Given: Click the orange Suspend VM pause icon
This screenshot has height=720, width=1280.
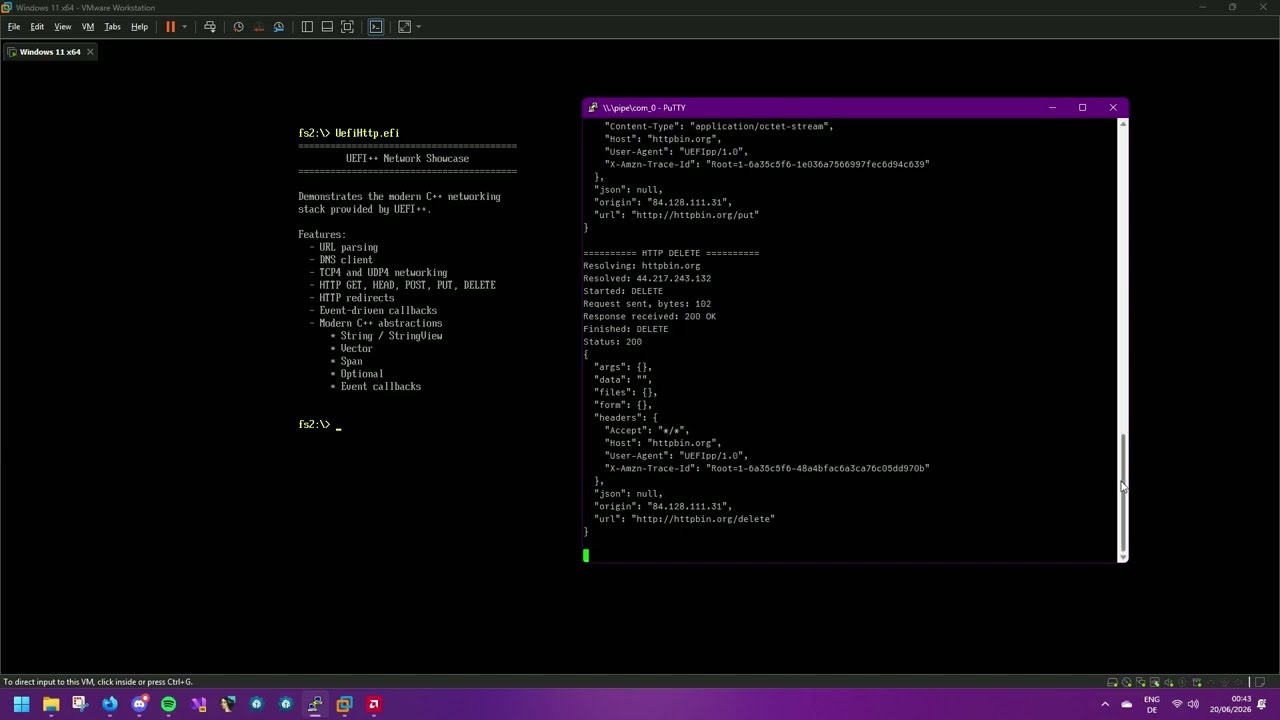Looking at the screenshot, I should [170, 27].
